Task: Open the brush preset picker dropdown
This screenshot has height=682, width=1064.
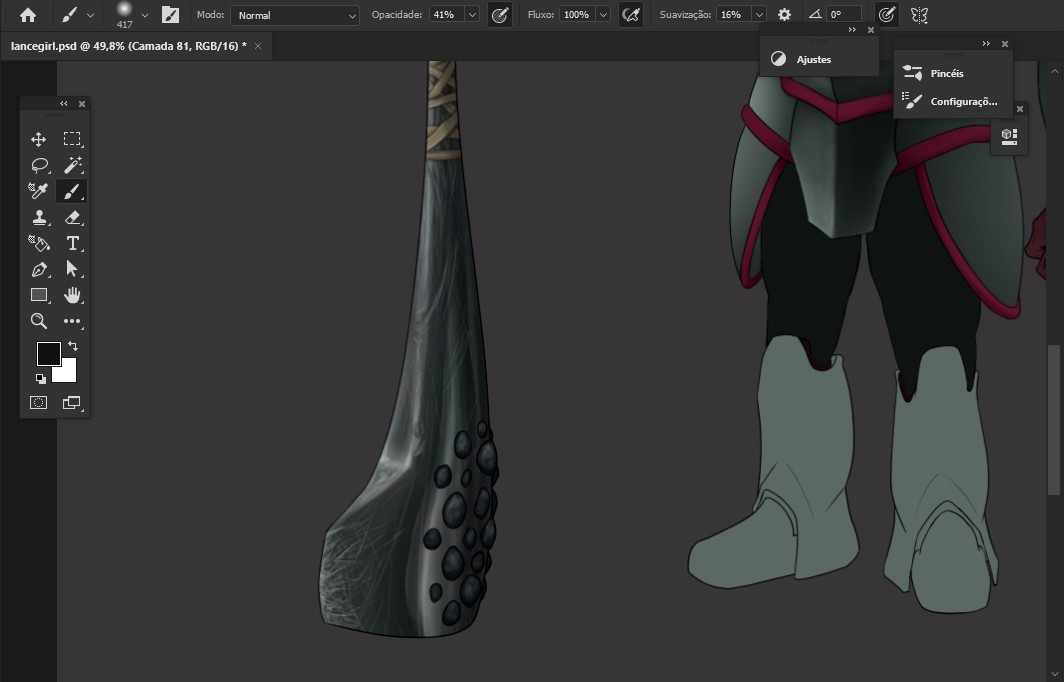Action: [x=143, y=15]
